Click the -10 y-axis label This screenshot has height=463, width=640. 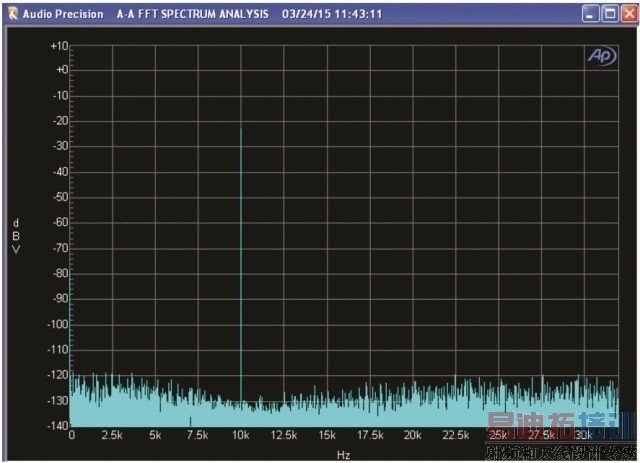click(60, 96)
